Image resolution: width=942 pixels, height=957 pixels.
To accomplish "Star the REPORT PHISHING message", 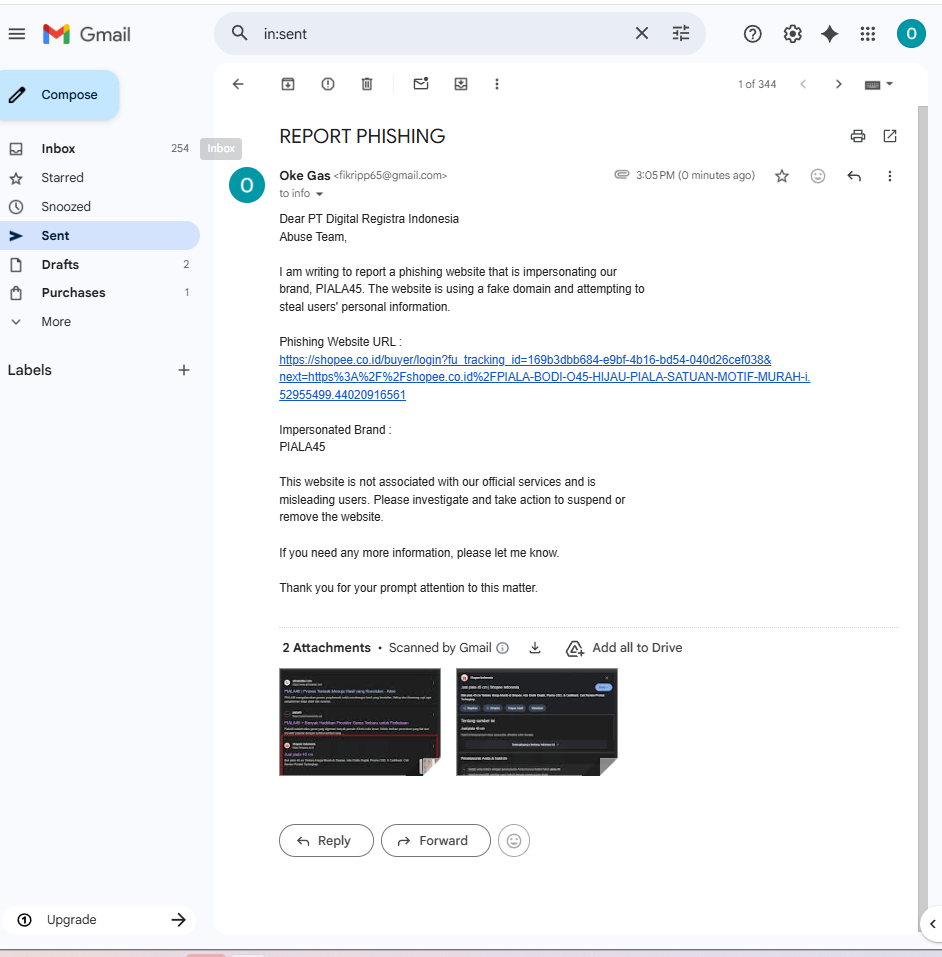I will click(781, 176).
